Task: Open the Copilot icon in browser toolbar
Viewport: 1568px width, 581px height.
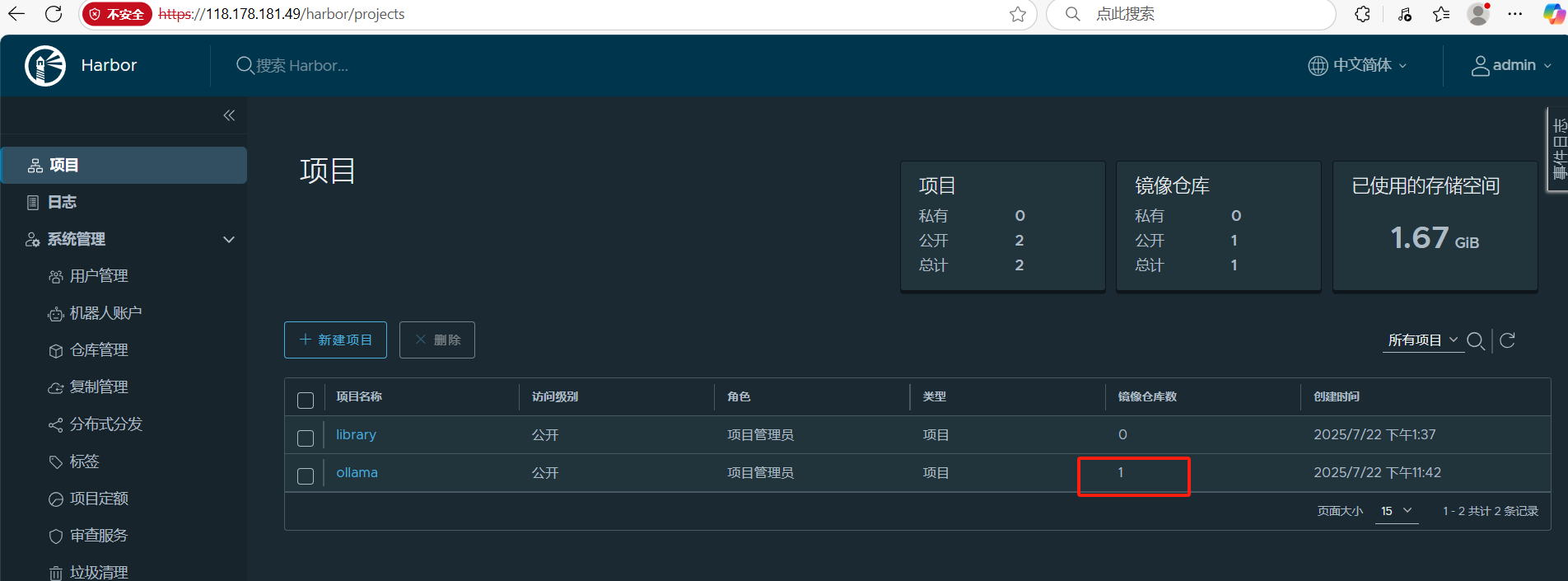Action: click(x=1554, y=14)
